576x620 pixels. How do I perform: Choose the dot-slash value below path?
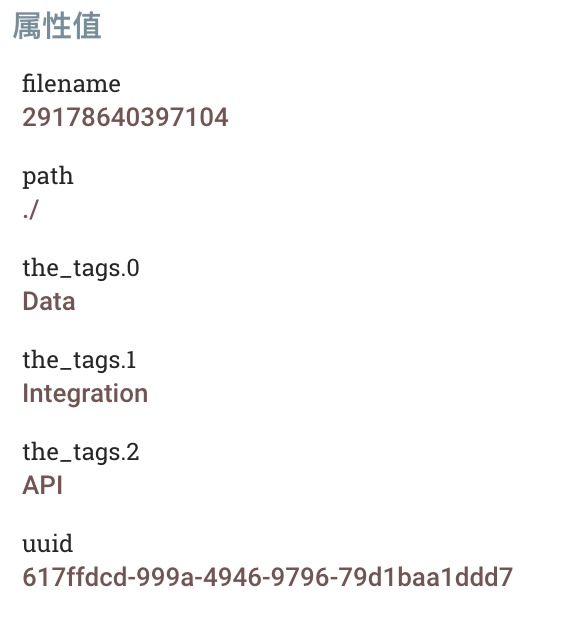pyautogui.click(x=30, y=210)
